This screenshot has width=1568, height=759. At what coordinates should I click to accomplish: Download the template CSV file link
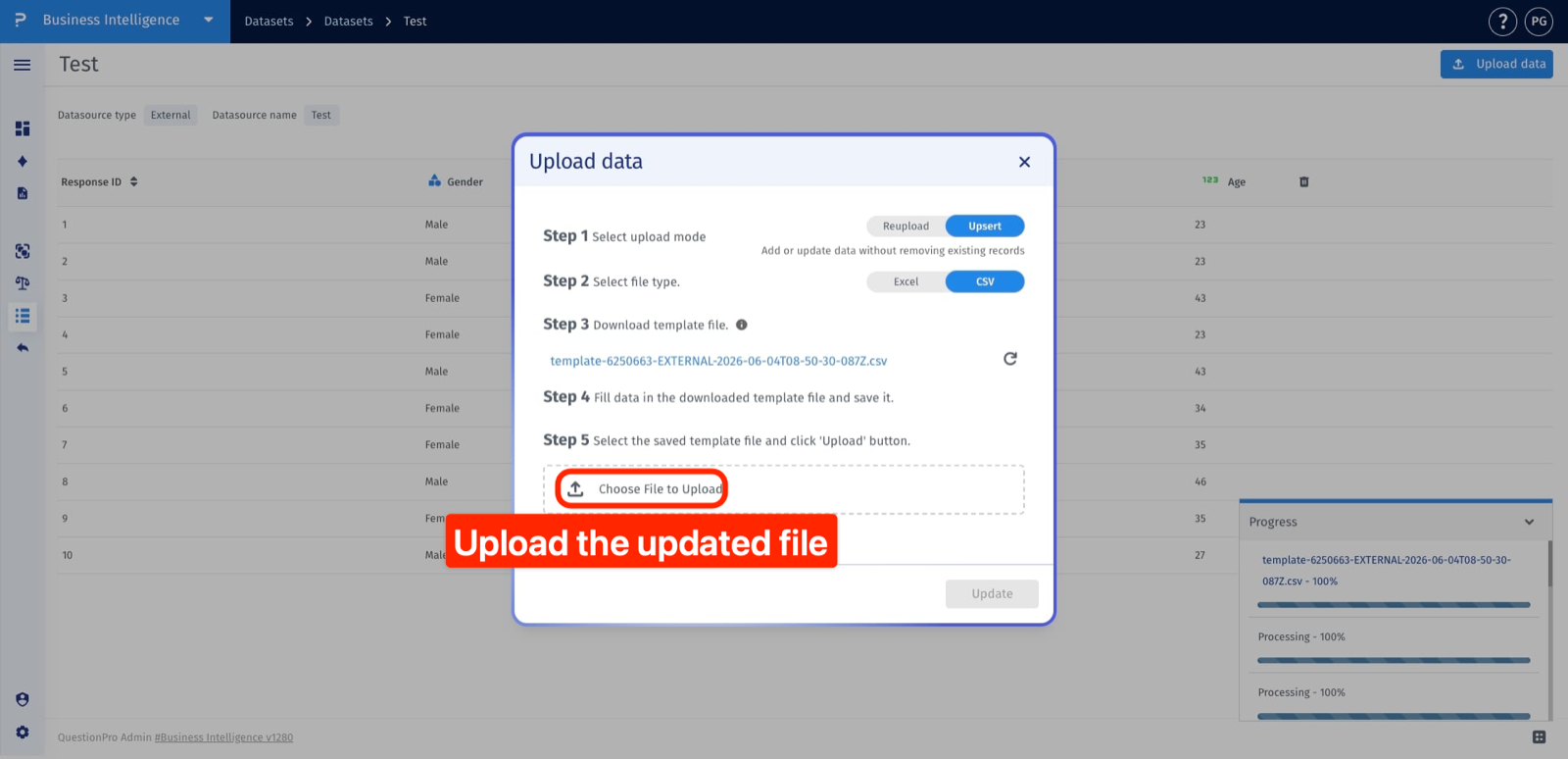pos(718,361)
